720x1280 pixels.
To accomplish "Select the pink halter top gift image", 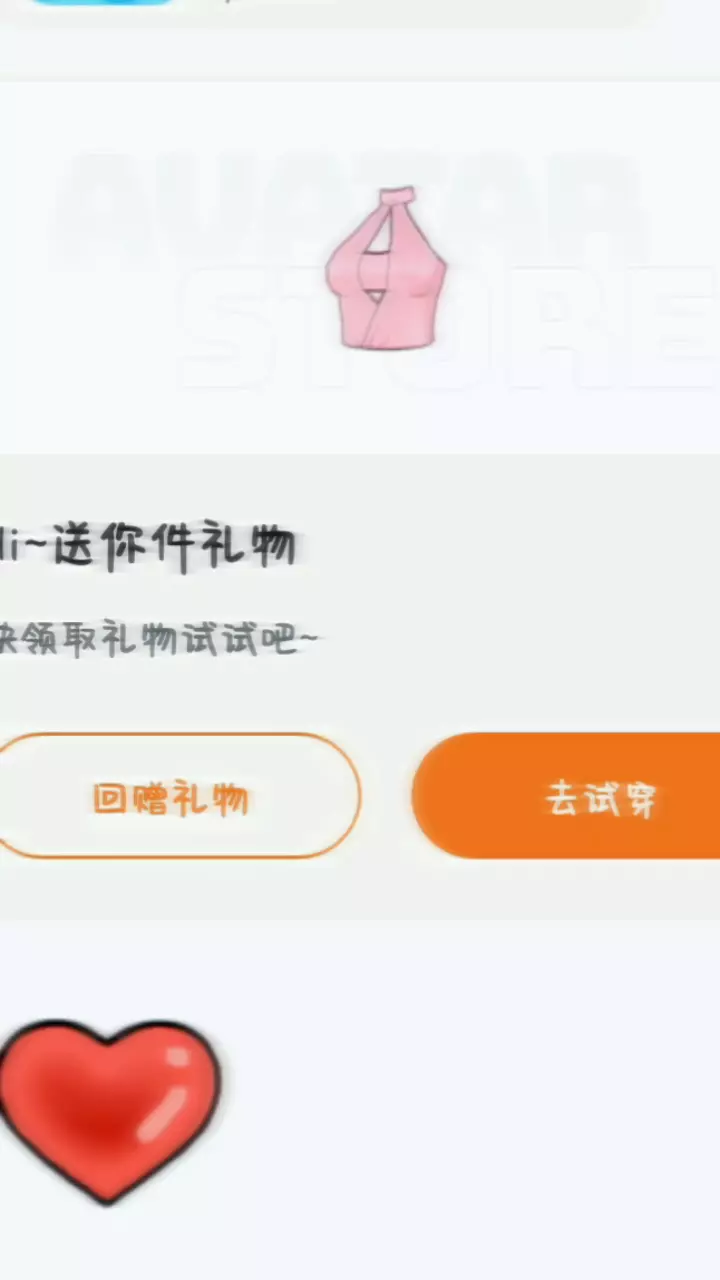I will point(386,268).
